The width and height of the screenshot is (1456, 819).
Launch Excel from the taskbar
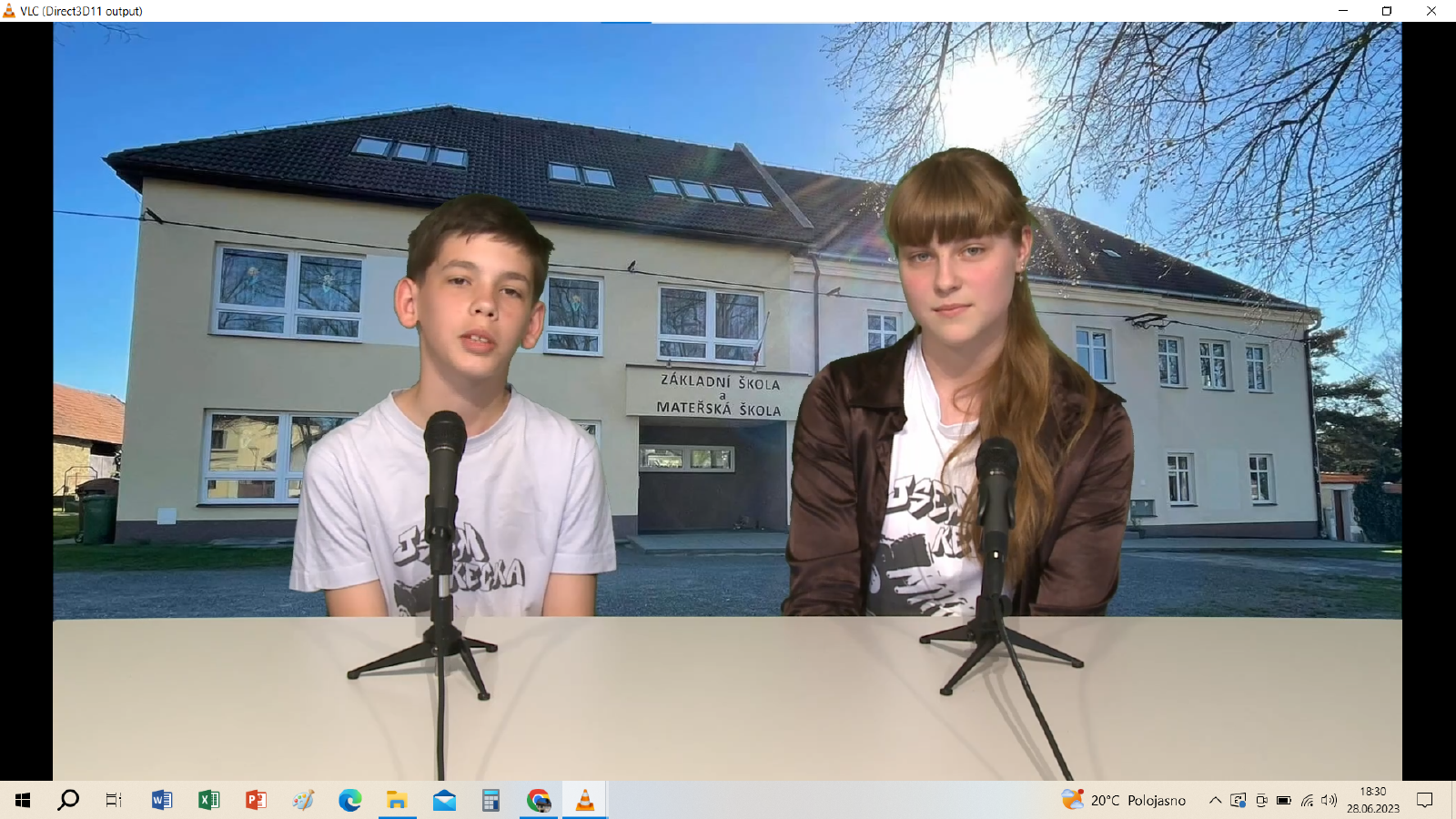(x=209, y=800)
